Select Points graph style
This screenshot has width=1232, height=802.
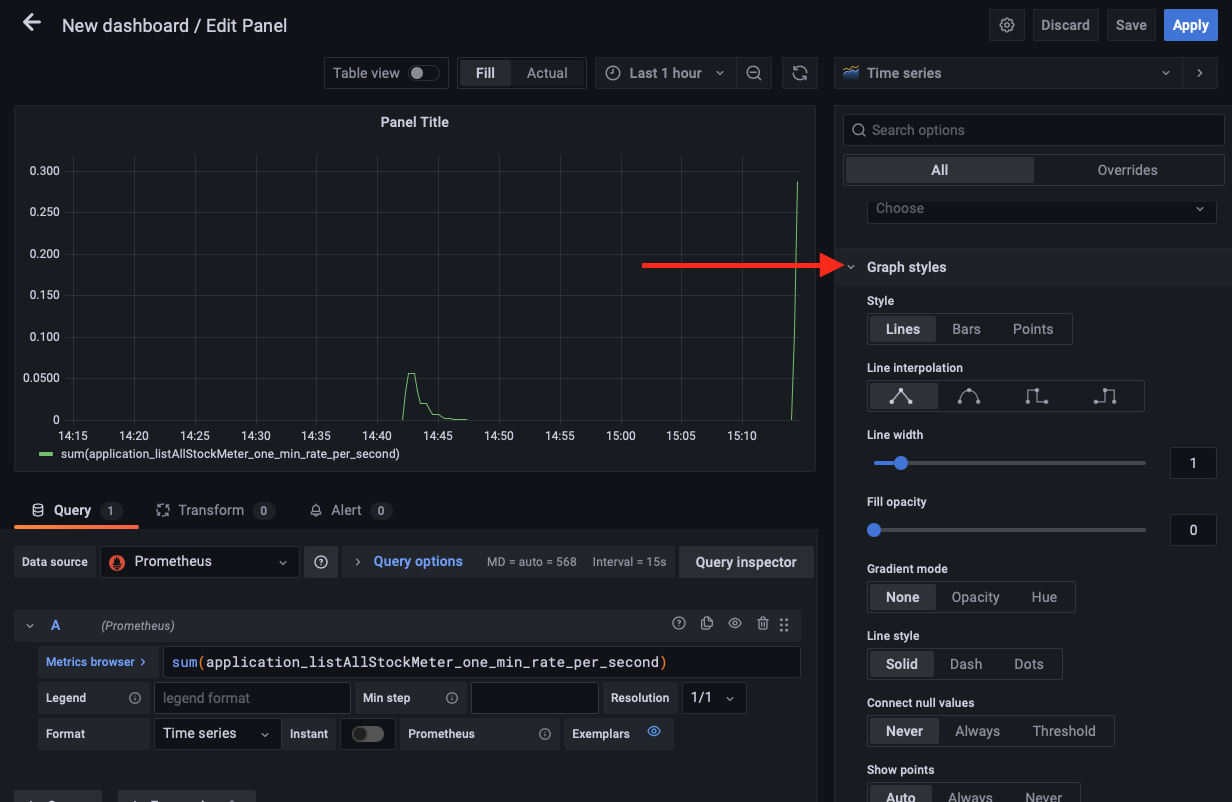coord(1033,329)
